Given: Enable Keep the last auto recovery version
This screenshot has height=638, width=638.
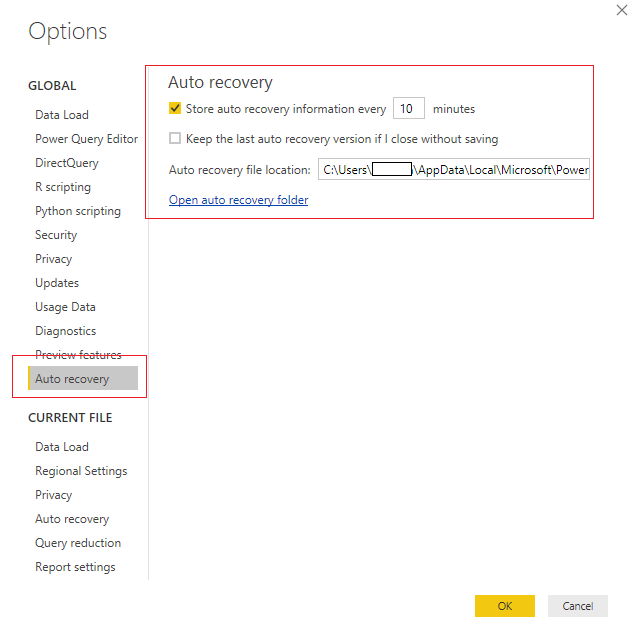Looking at the screenshot, I should pos(175,138).
